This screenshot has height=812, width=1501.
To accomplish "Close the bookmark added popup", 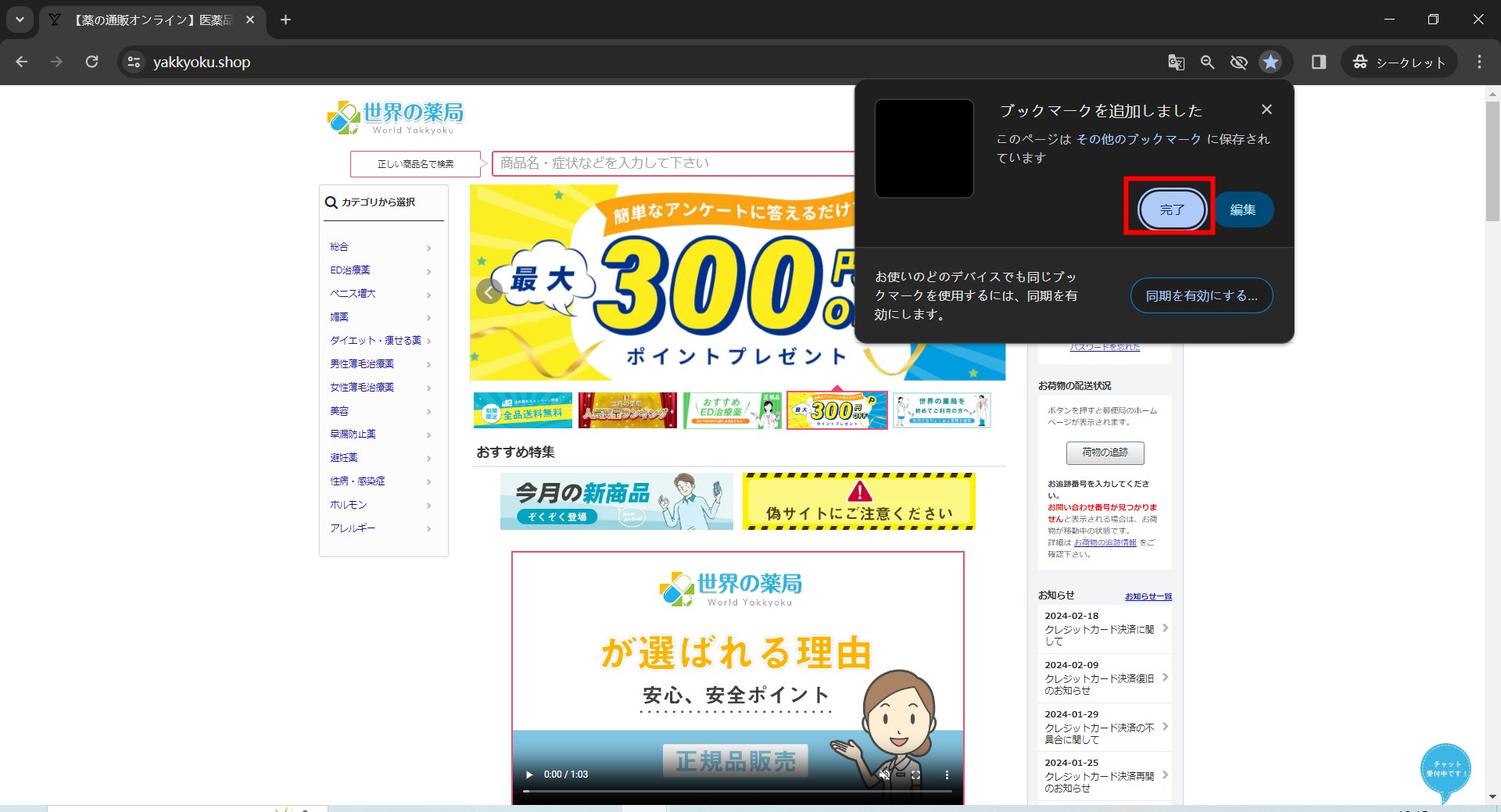I will 1266,109.
